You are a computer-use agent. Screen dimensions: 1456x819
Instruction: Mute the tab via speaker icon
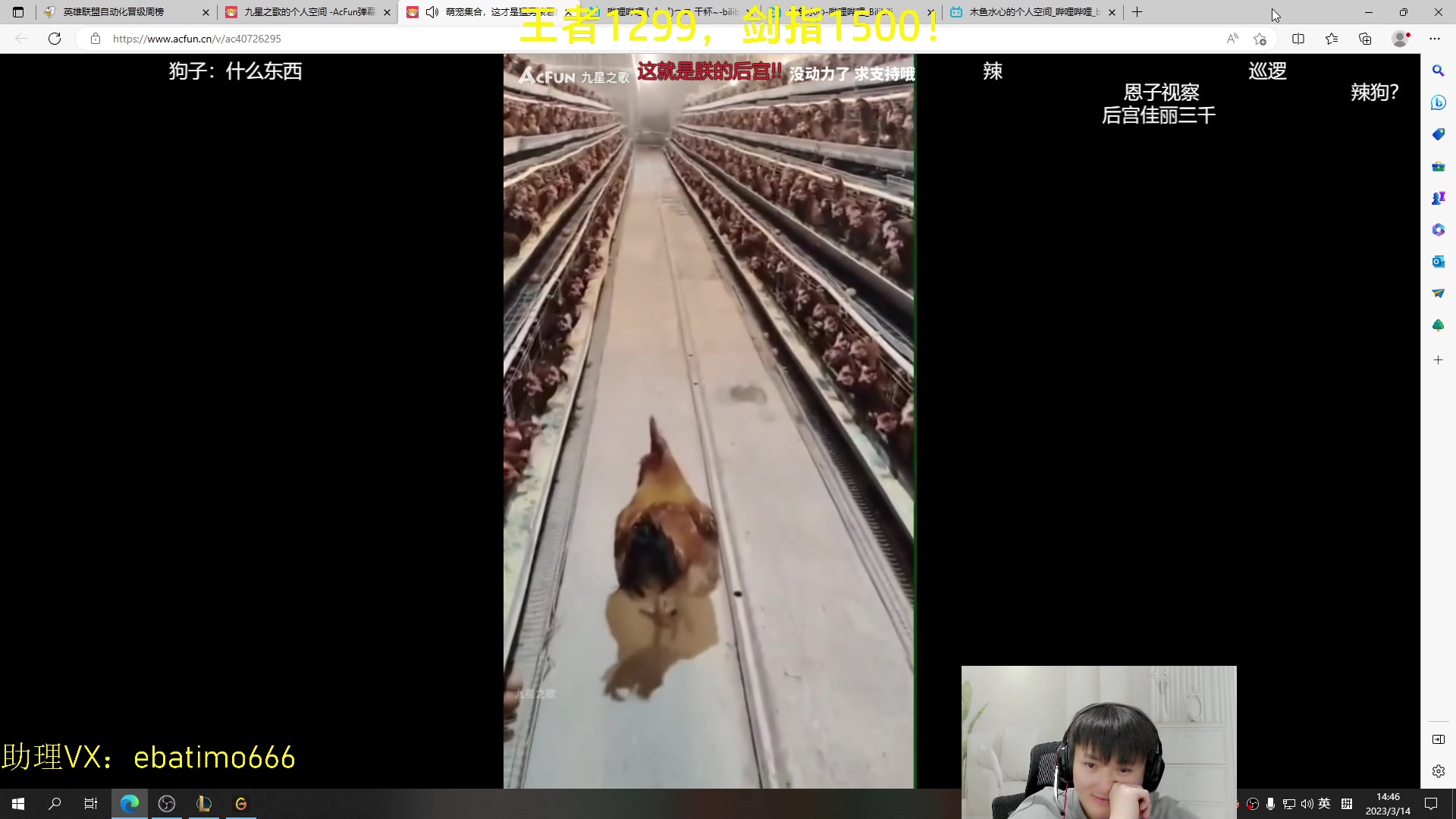(432, 12)
